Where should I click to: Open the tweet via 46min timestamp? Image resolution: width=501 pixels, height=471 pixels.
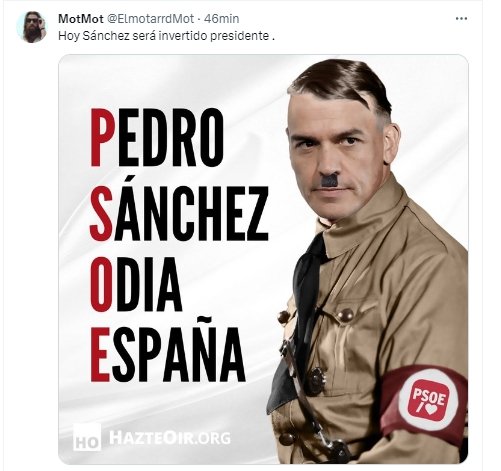(x=221, y=19)
